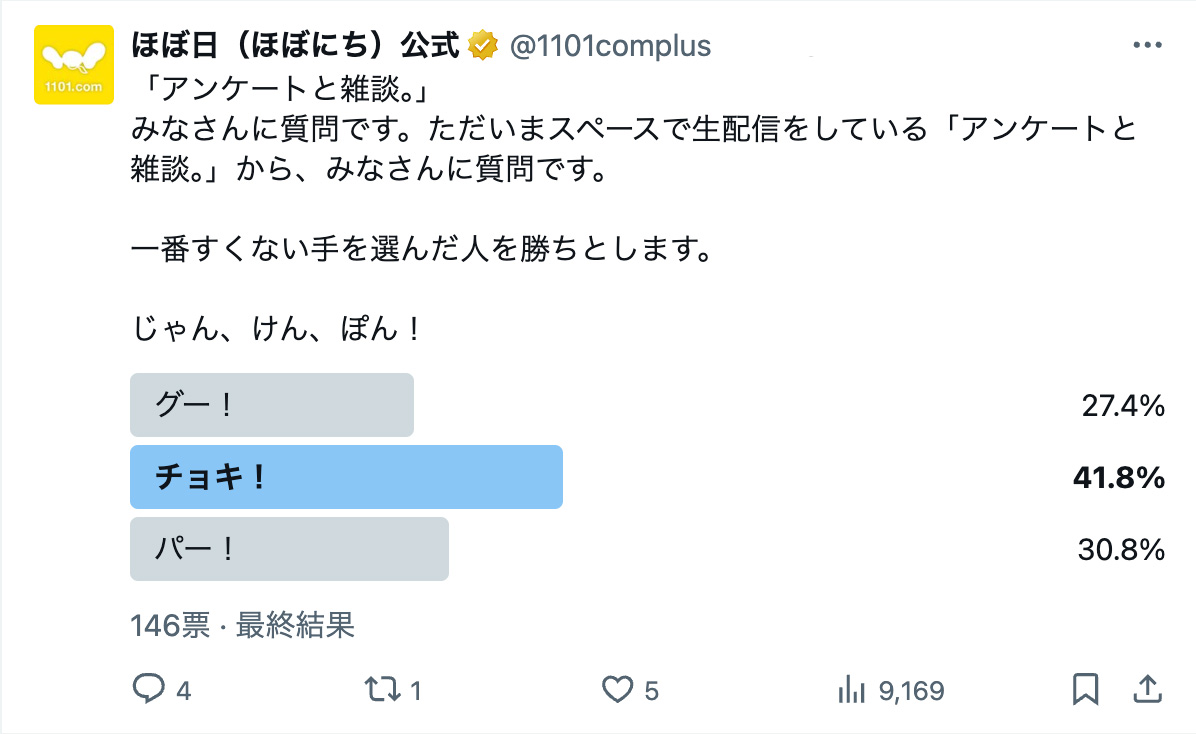Image resolution: width=1196 pixels, height=734 pixels.
Task: Click the ほぼ日 公式 account name
Action: coord(295,45)
